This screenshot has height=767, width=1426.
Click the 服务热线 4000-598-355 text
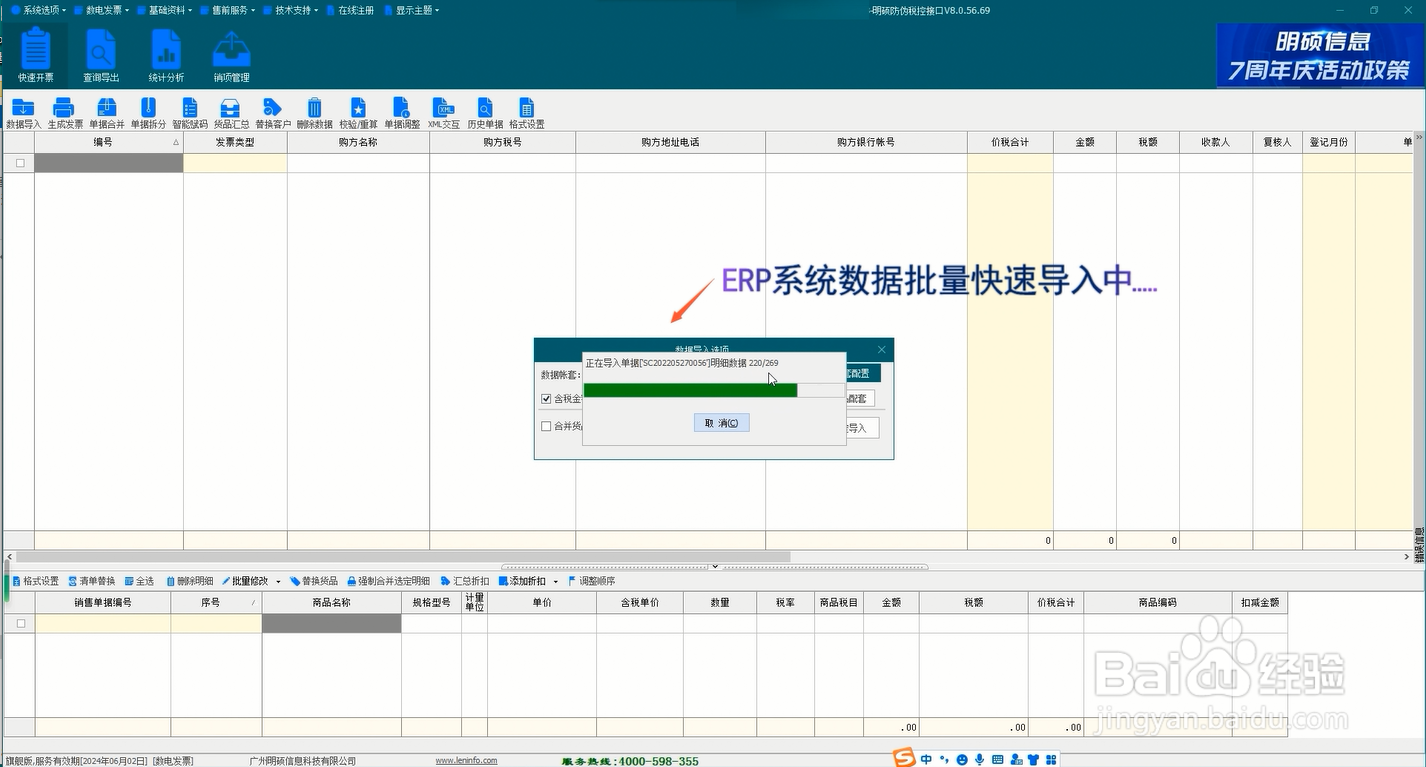point(630,761)
